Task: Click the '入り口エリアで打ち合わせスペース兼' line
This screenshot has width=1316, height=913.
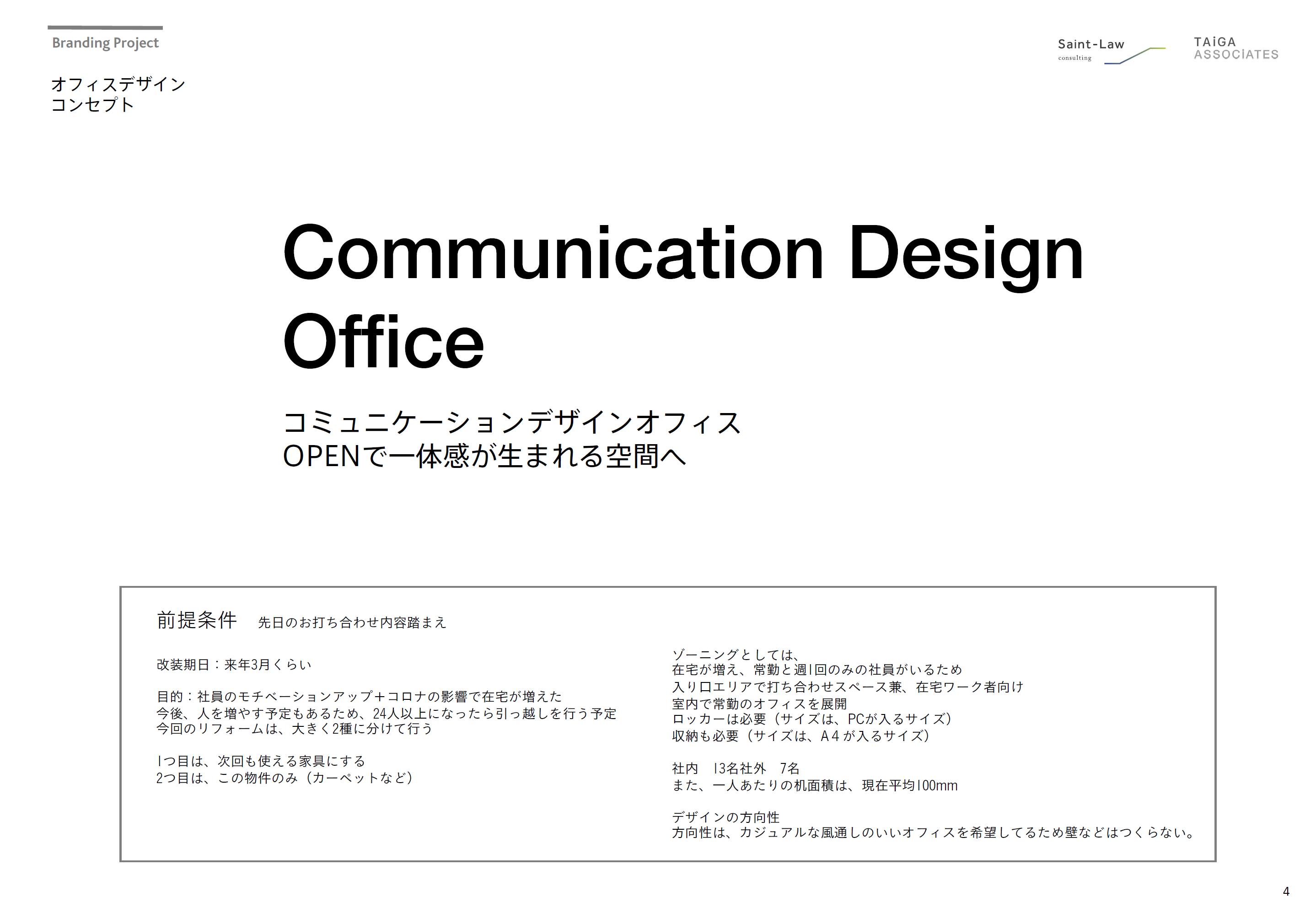Action: click(847, 687)
